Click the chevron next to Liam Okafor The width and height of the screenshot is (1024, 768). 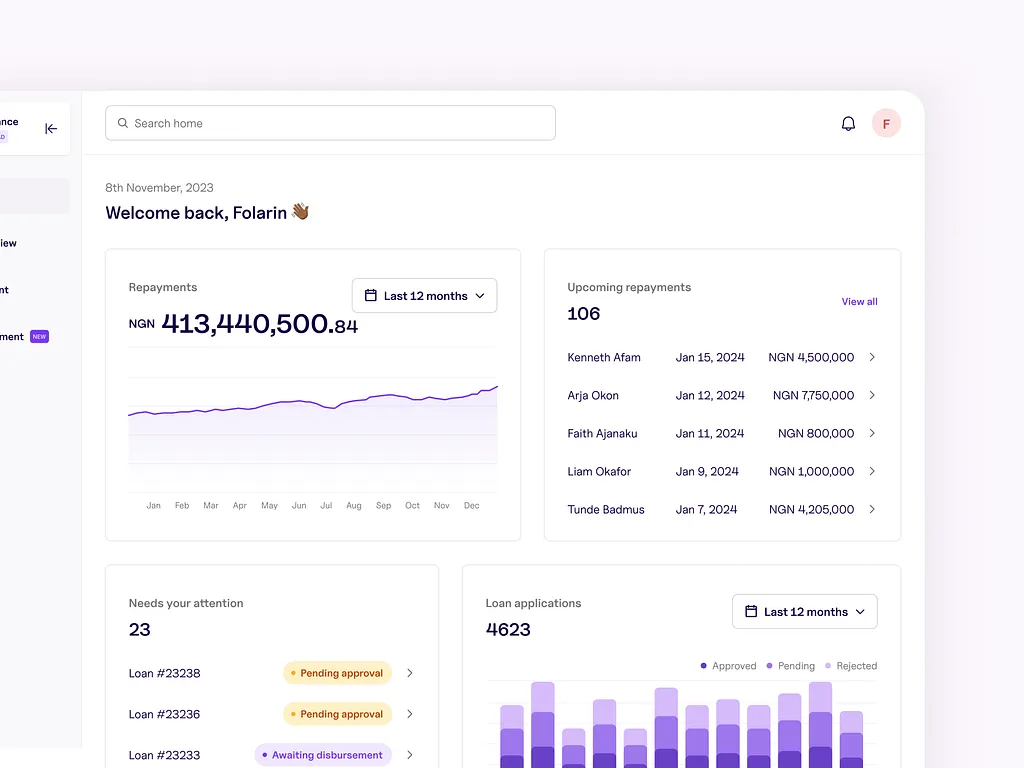tap(872, 471)
